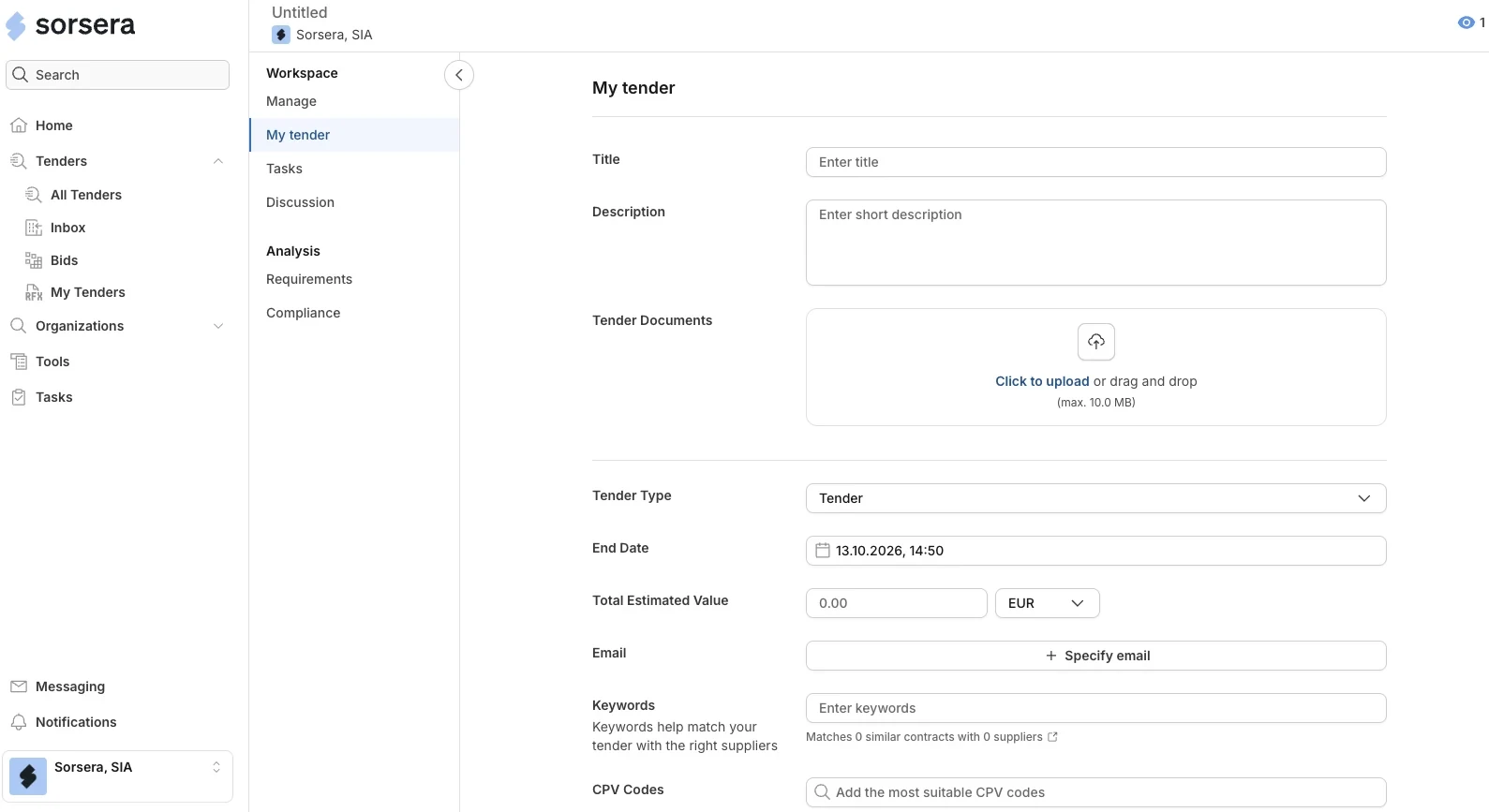1489x812 pixels.
Task: Open the EUR currency dropdown
Action: (1048, 603)
